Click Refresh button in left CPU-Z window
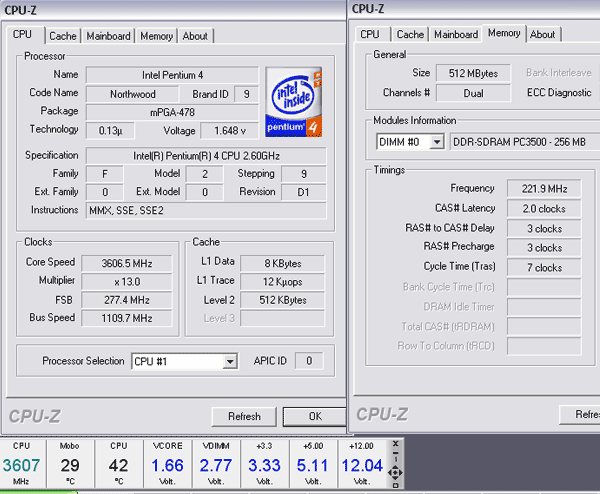Viewport: 600px width, 494px height. pyautogui.click(x=244, y=416)
